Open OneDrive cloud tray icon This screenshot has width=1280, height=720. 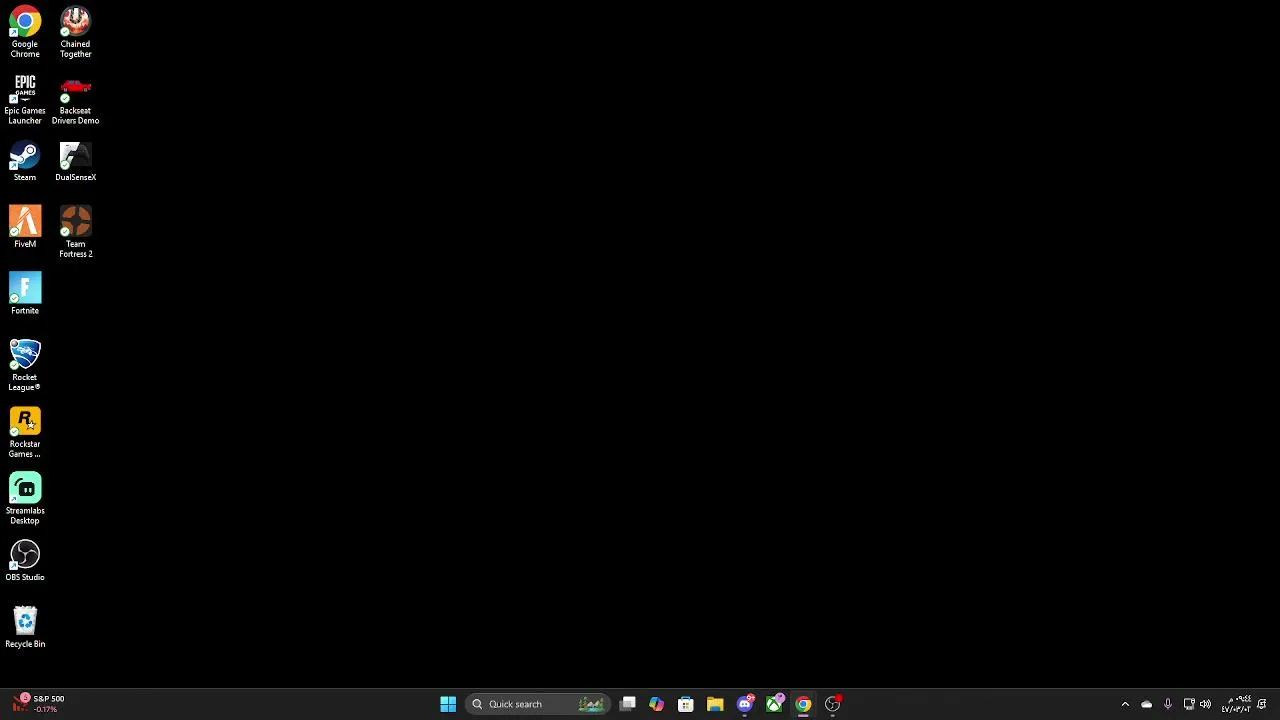pos(1146,704)
